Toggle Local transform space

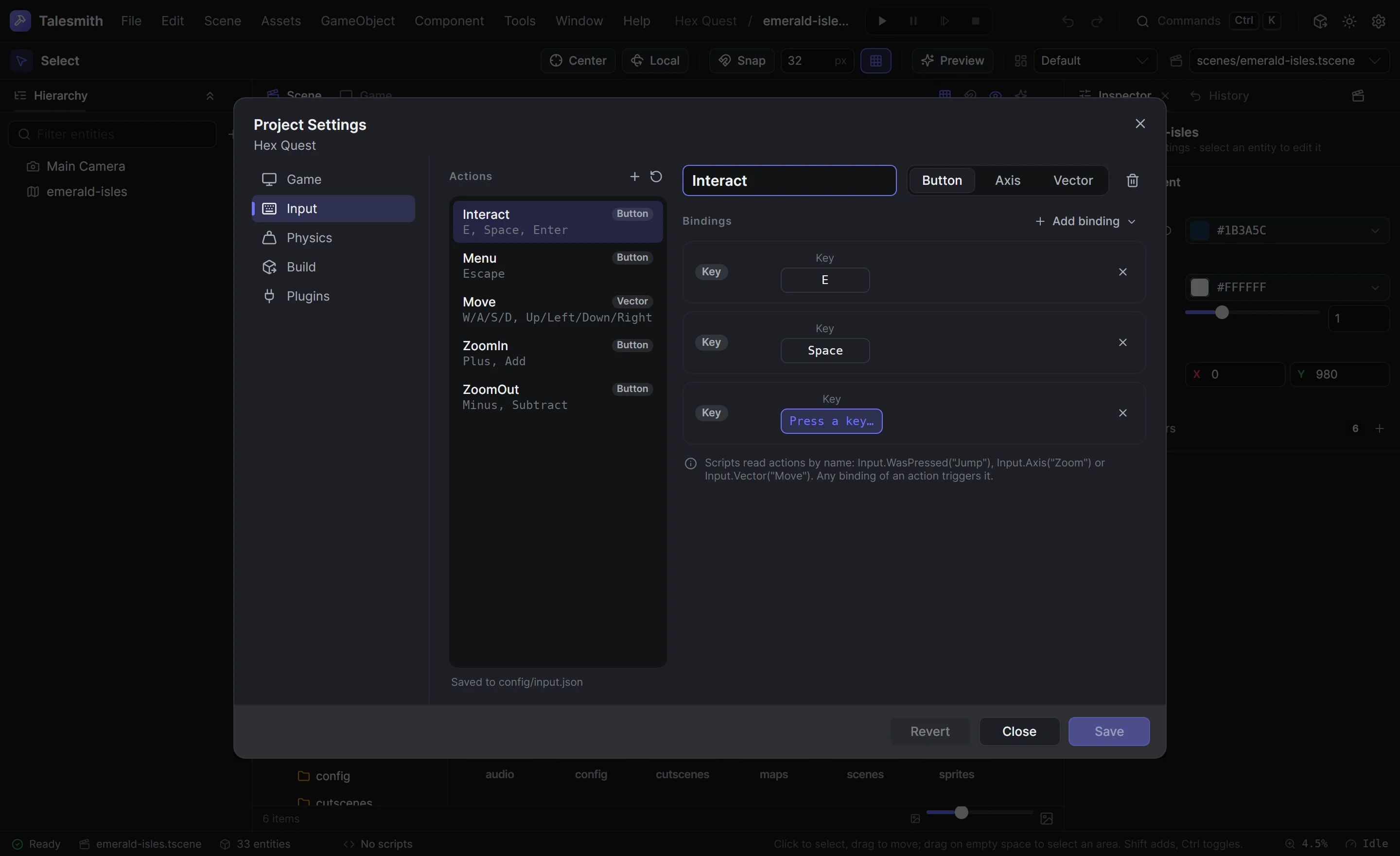click(x=655, y=61)
